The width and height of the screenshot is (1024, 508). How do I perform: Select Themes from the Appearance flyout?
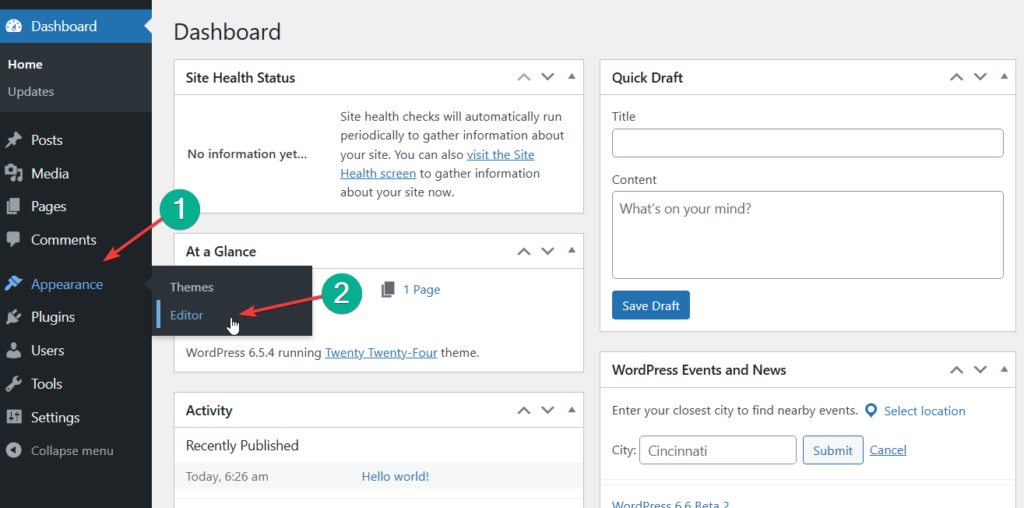[192, 287]
